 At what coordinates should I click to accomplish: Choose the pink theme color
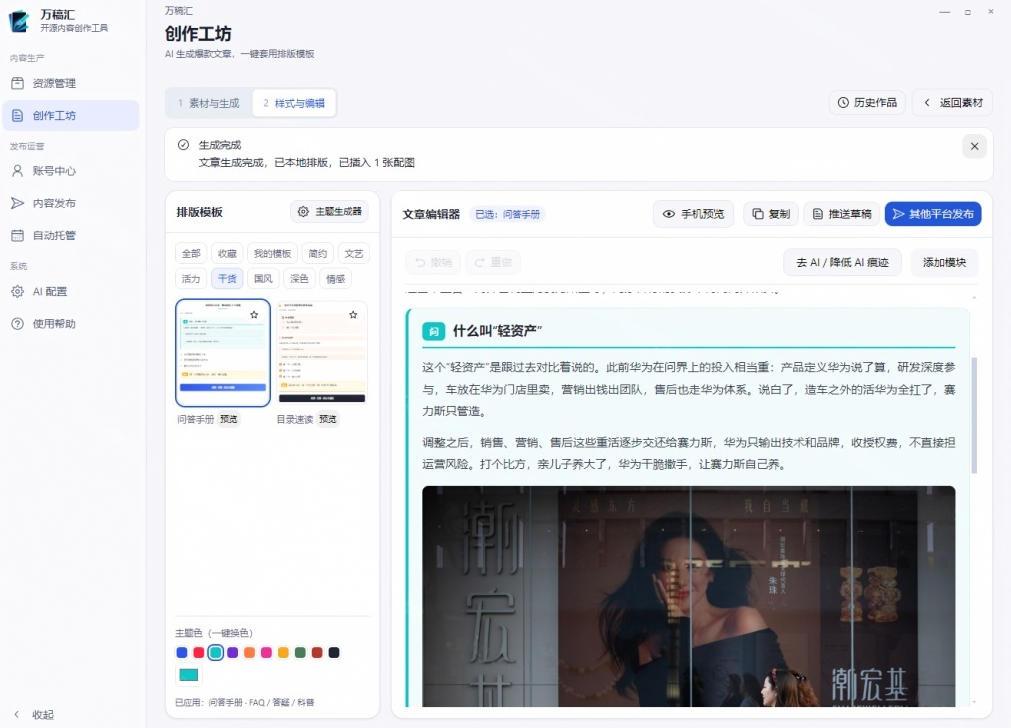point(266,653)
